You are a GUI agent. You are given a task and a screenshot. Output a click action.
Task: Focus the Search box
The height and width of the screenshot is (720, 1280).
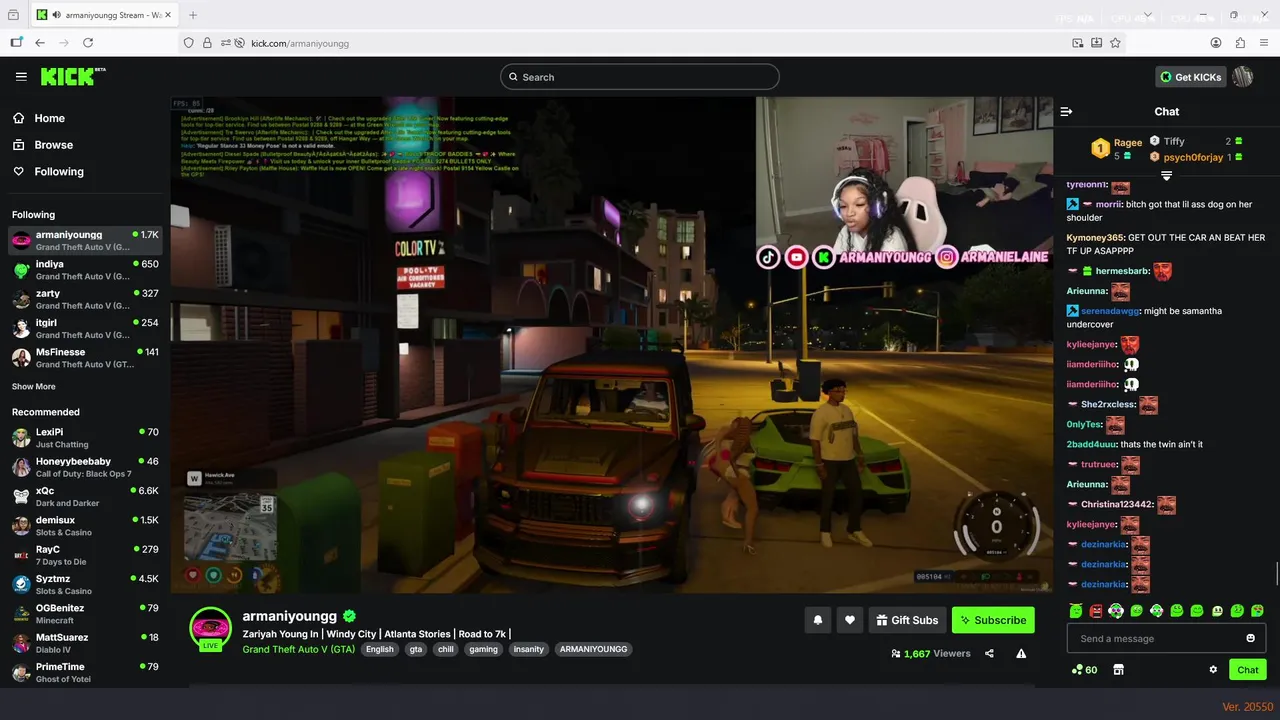click(640, 77)
